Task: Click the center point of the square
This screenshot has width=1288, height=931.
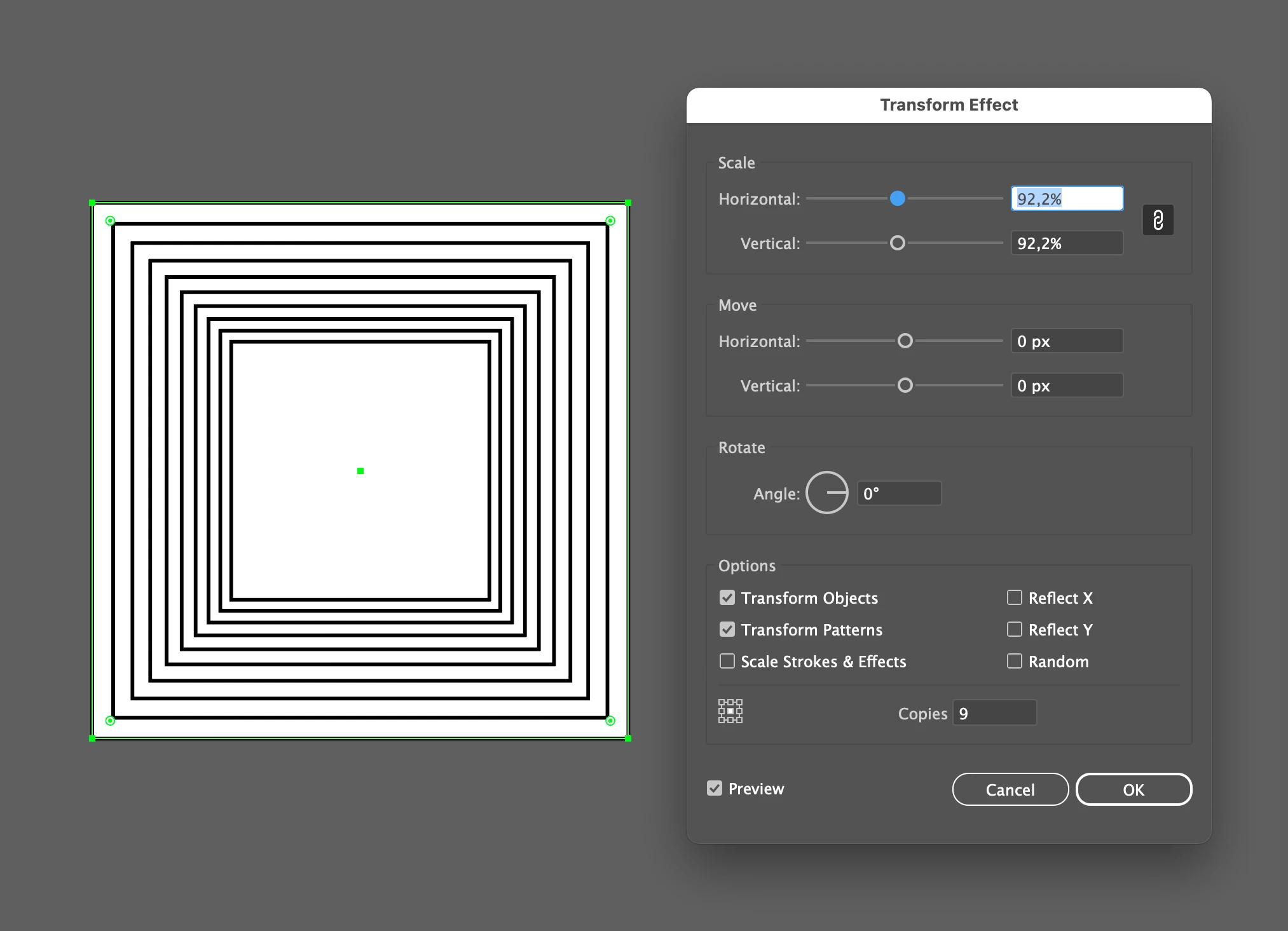Action: click(x=360, y=471)
